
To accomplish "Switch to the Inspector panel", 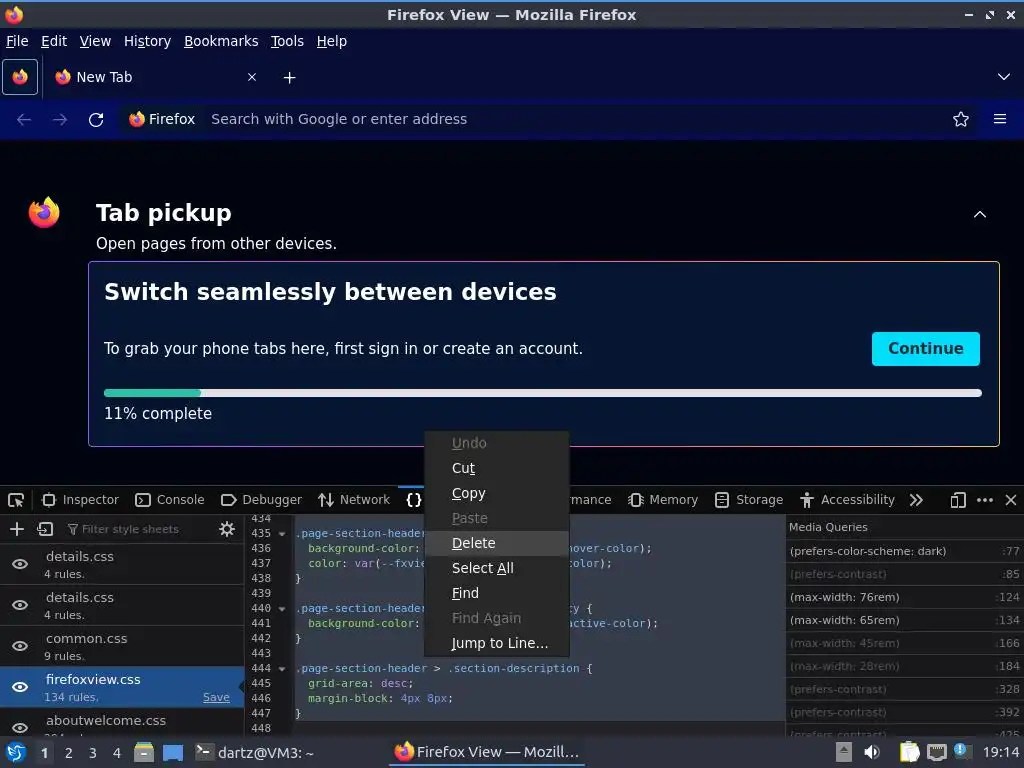I will click(x=80, y=500).
